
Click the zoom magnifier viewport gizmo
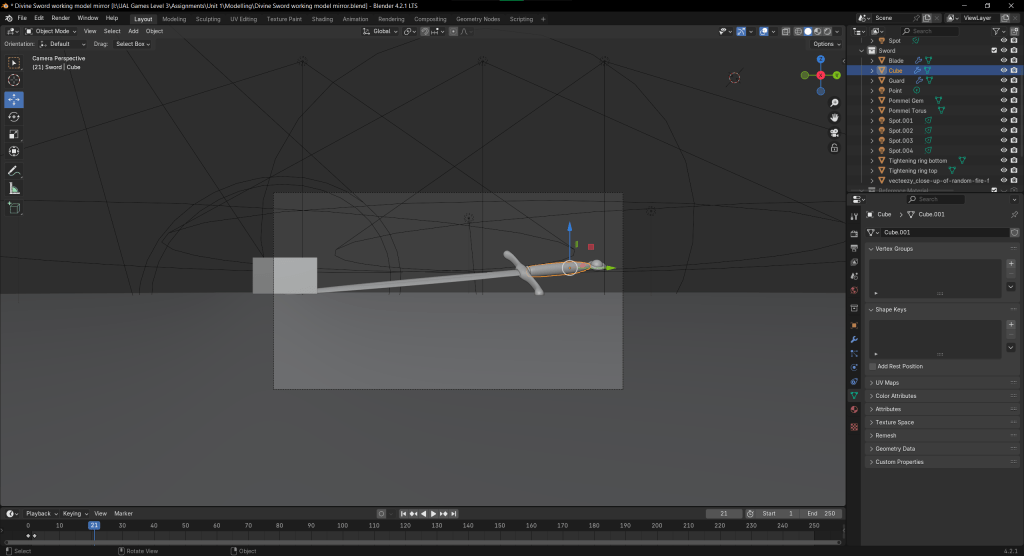[x=834, y=103]
